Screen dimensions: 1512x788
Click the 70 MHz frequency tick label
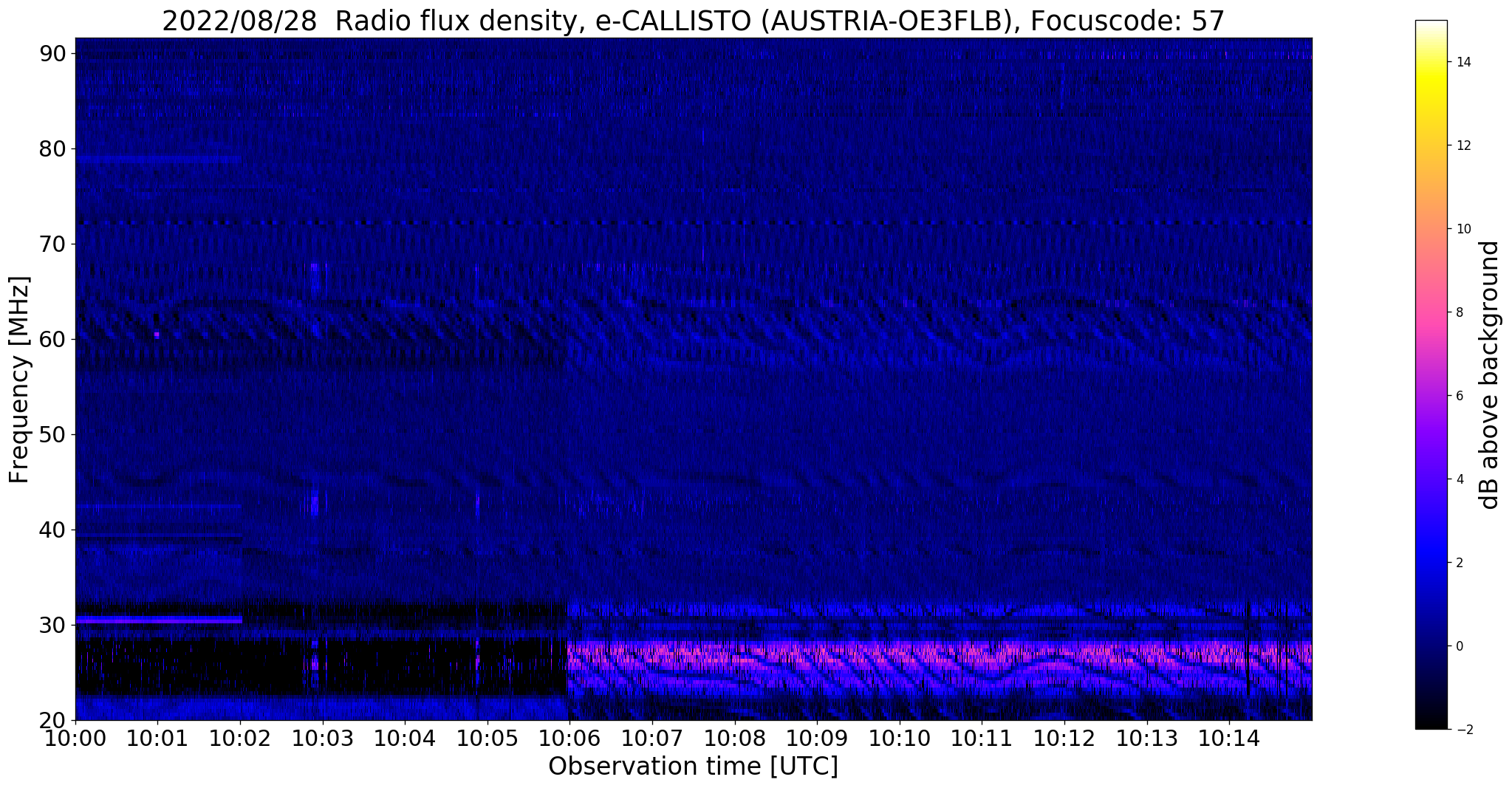52,244
